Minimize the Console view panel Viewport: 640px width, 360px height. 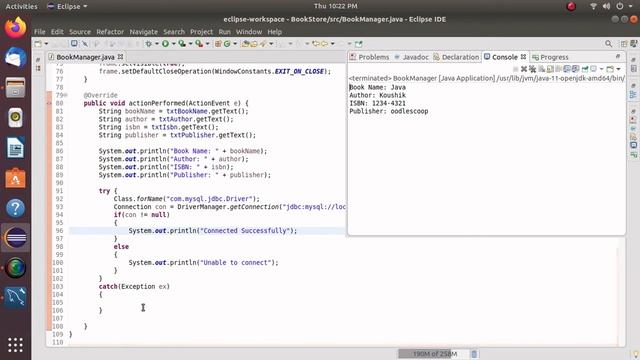(618, 56)
